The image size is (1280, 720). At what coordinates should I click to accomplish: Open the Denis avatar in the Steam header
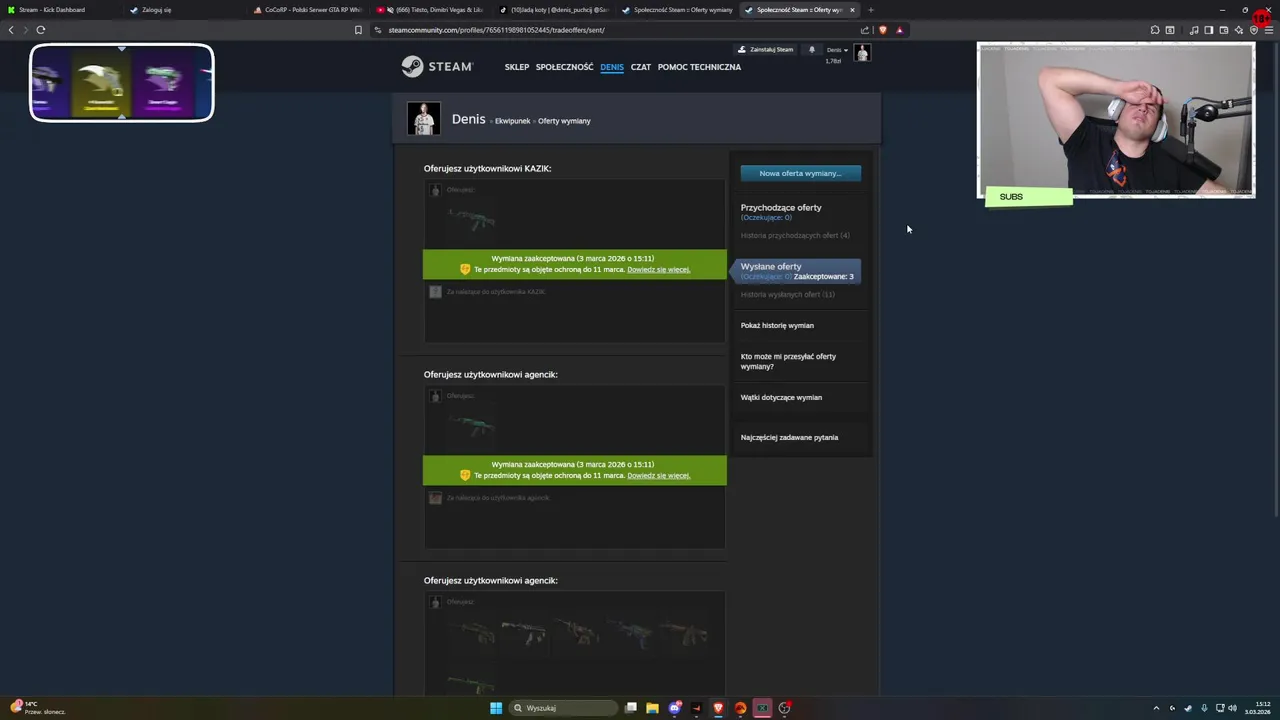(862, 53)
